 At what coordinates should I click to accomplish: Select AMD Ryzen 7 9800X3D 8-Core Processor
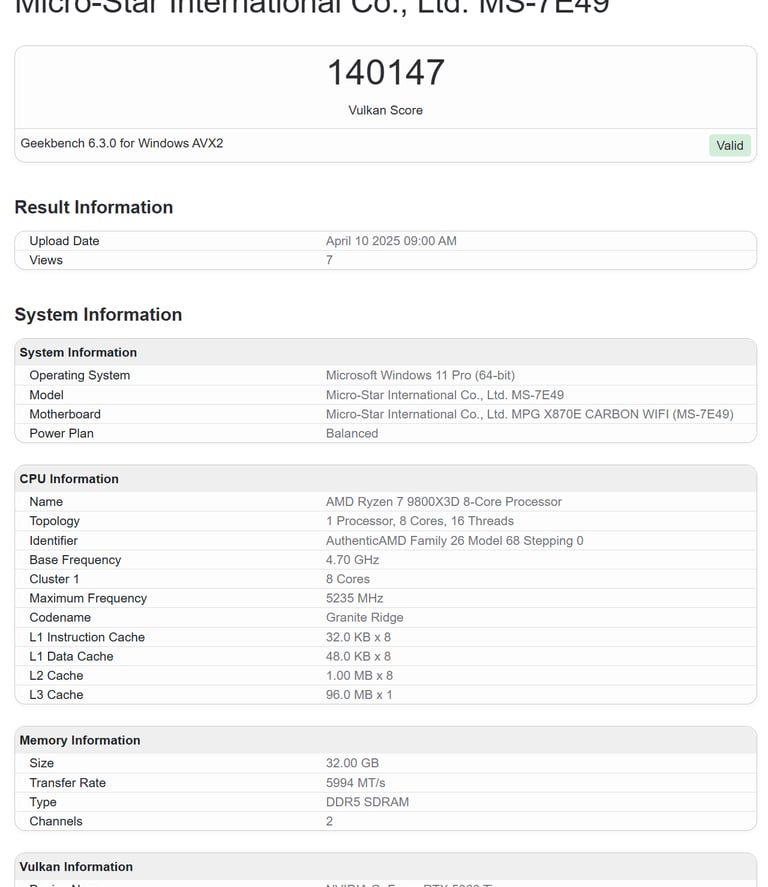pos(443,502)
